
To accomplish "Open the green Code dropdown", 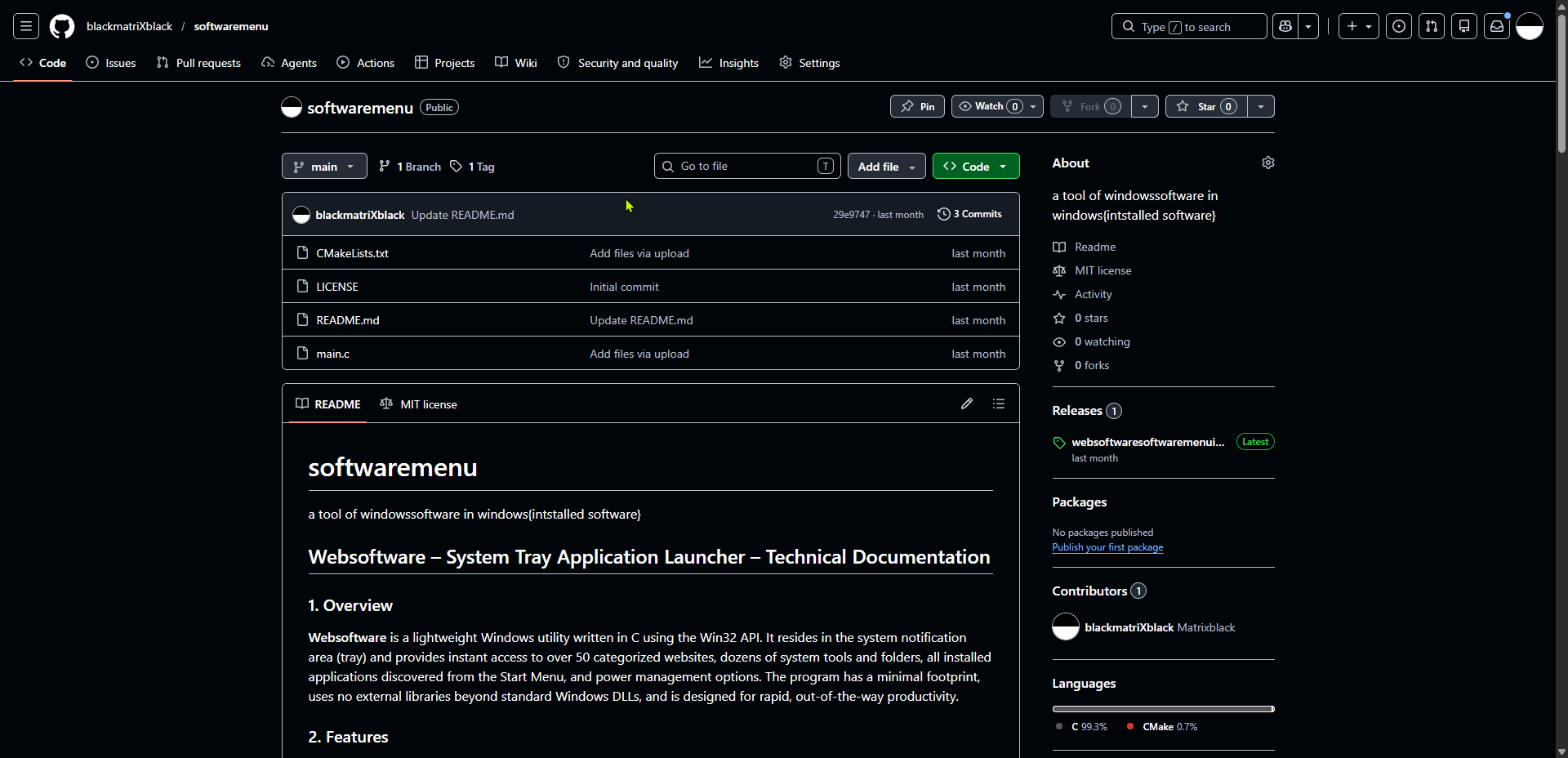I will 976,166.
